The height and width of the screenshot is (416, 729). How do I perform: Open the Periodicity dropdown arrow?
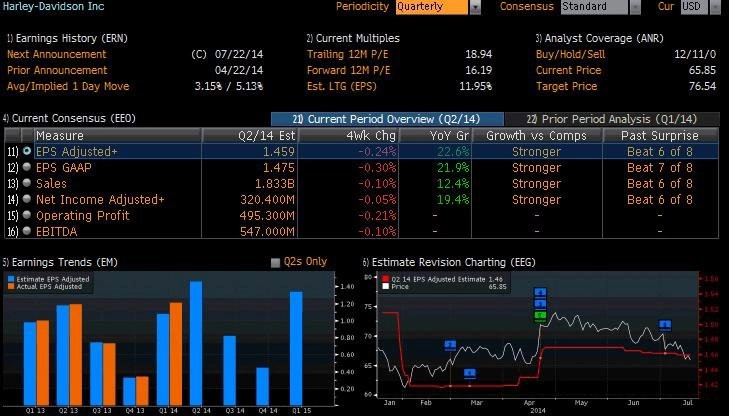[475, 7]
